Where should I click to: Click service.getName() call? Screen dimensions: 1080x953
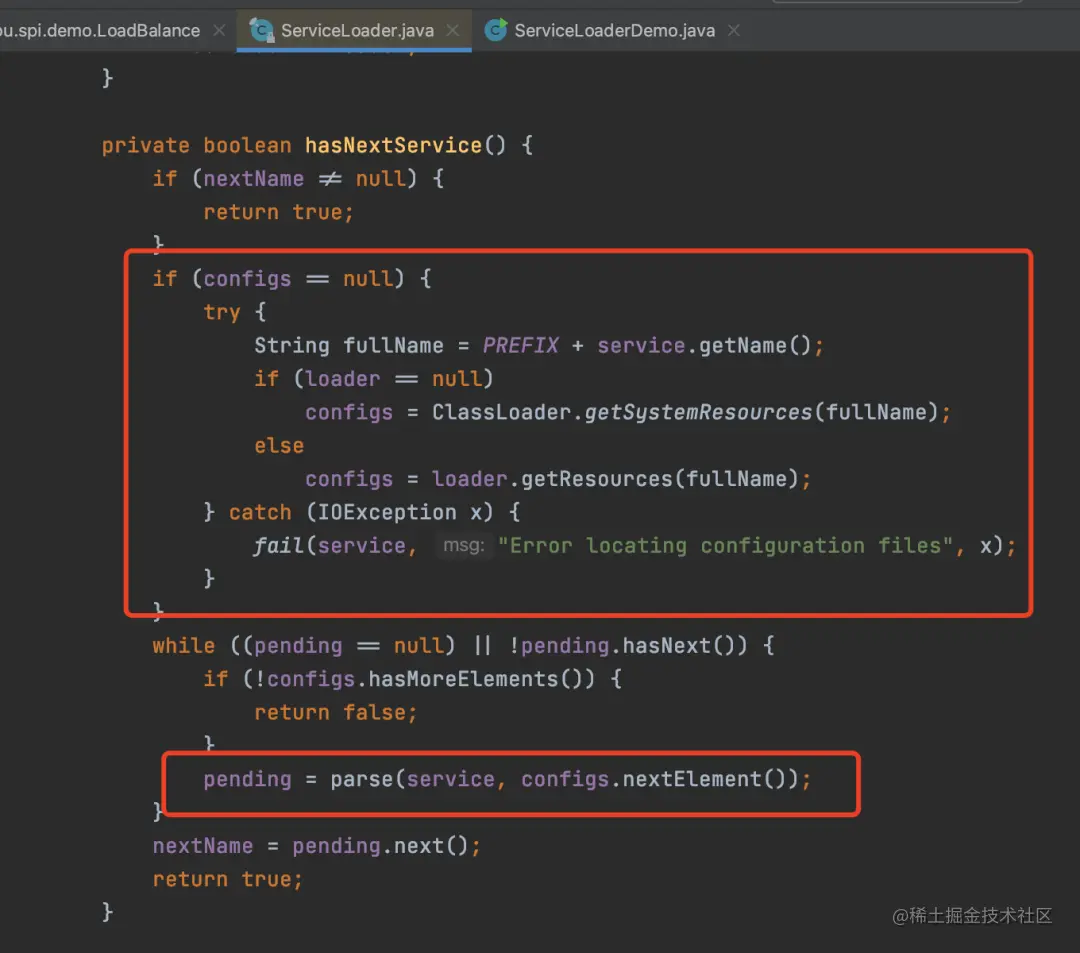coord(704,345)
